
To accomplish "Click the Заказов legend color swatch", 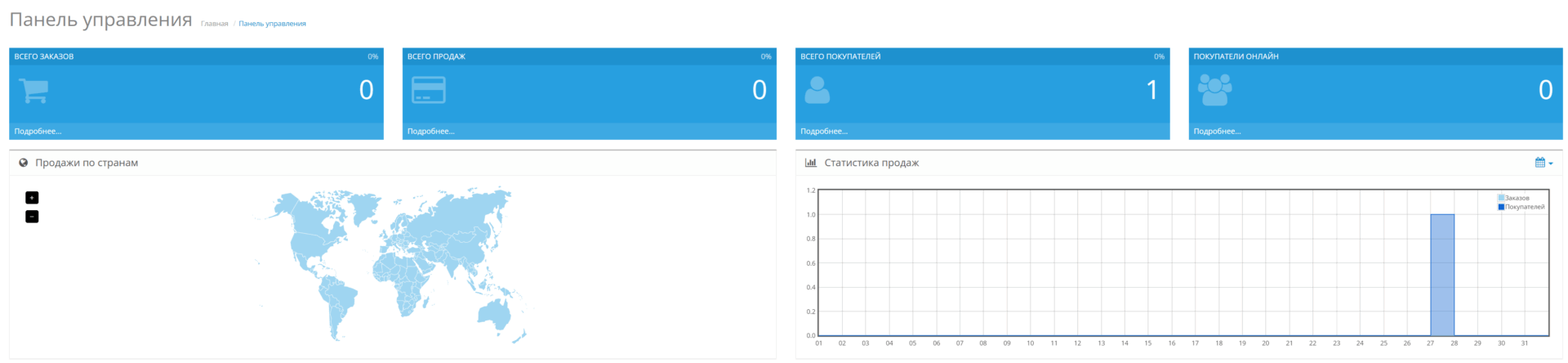I will (1501, 198).
